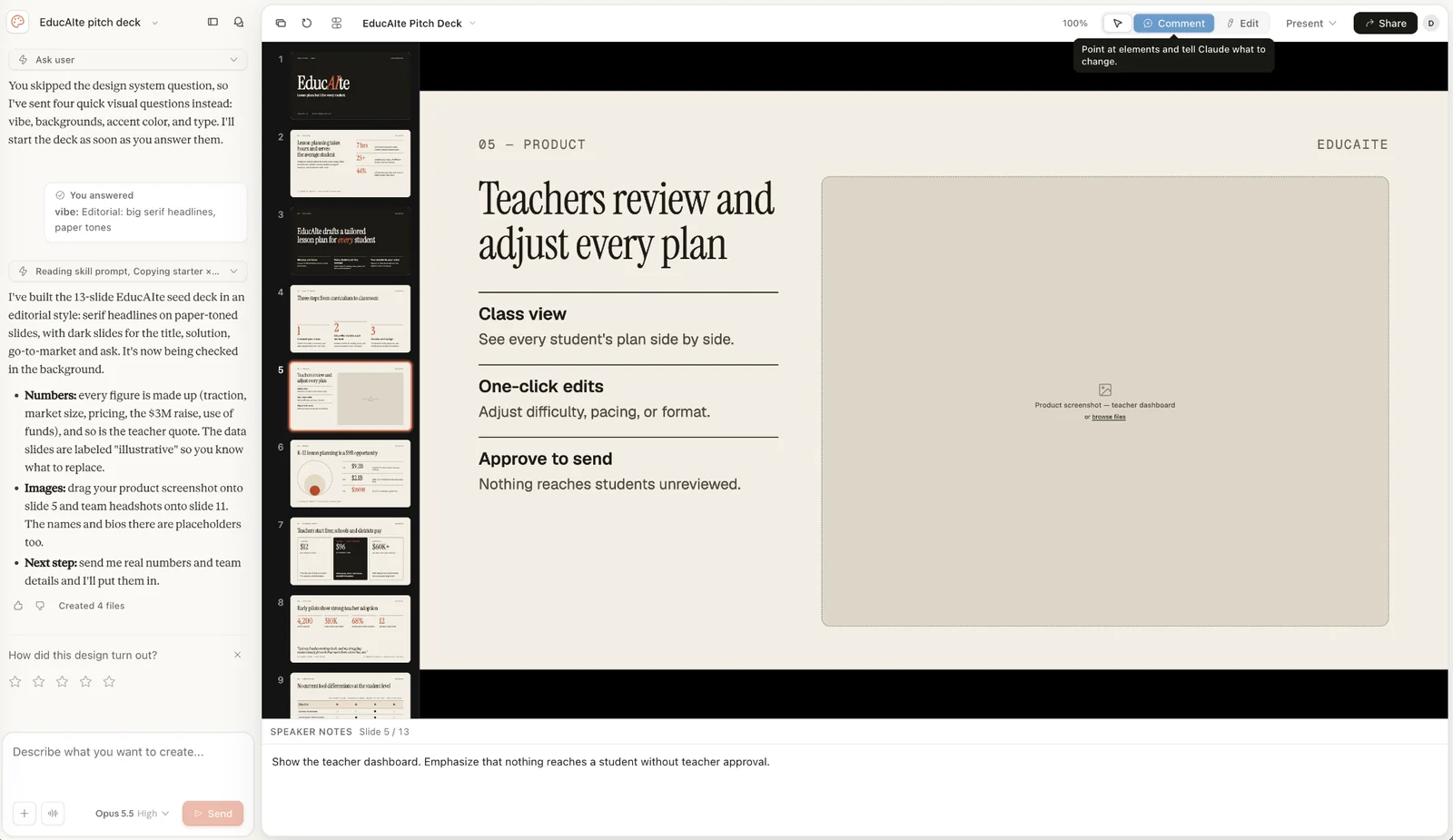The height and width of the screenshot is (840, 1453).
Task: Click the chat prompt input field
Action: coord(128,765)
